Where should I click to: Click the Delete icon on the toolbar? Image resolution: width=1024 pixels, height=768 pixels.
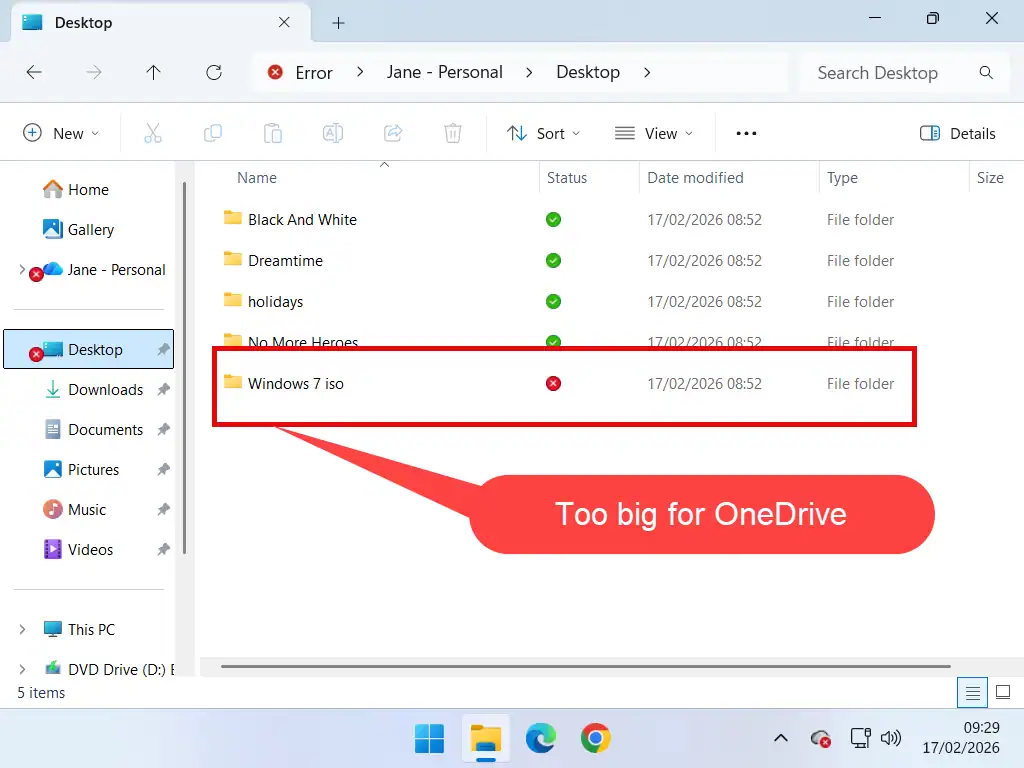[452, 132]
